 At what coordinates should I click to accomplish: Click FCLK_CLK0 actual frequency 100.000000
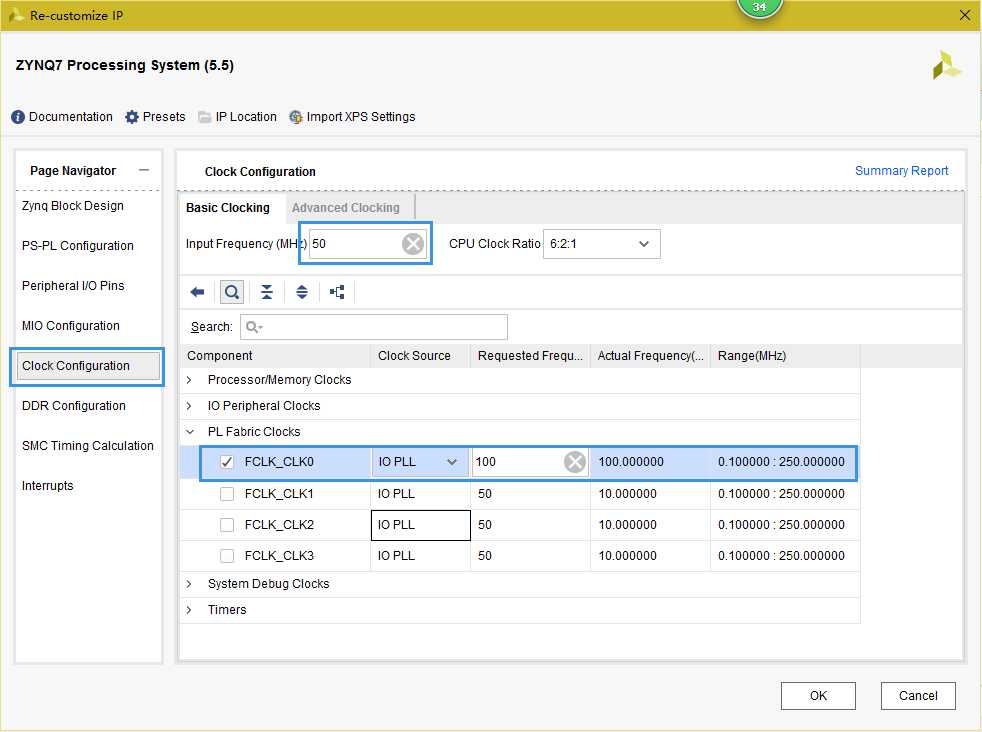click(631, 462)
